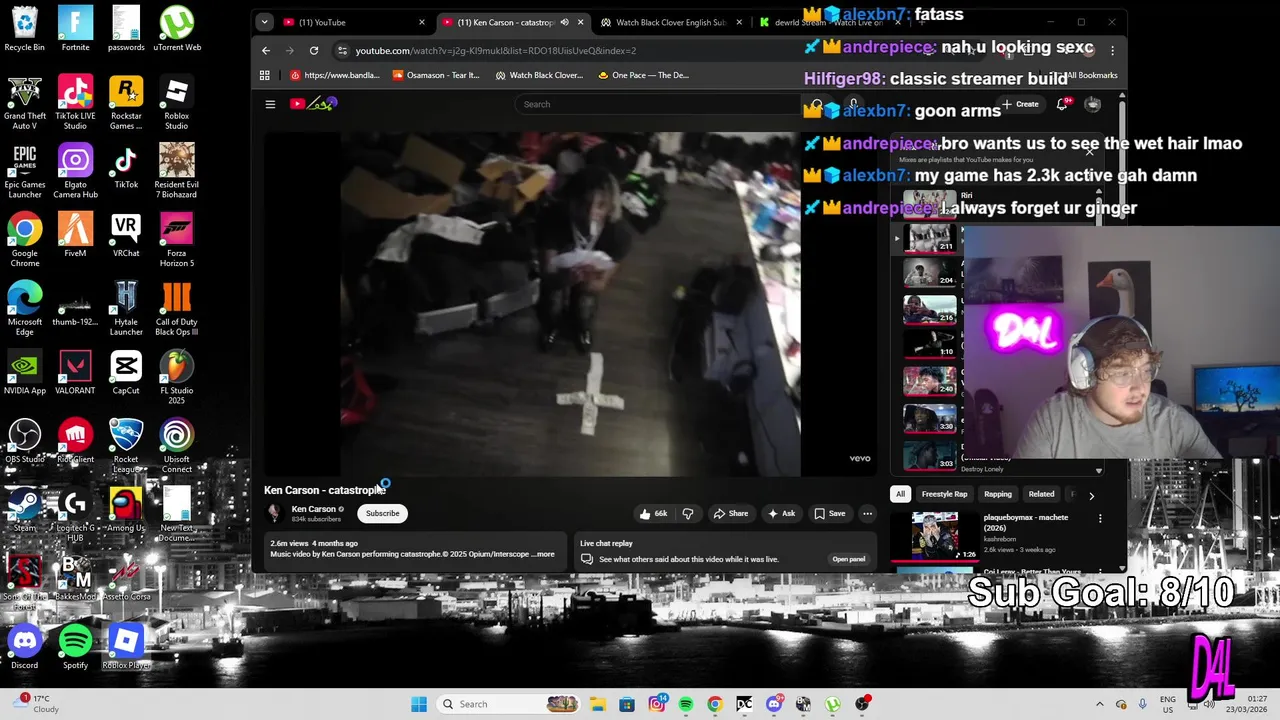
Task: Launch FiveM from the desktop
Action: (x=75, y=235)
